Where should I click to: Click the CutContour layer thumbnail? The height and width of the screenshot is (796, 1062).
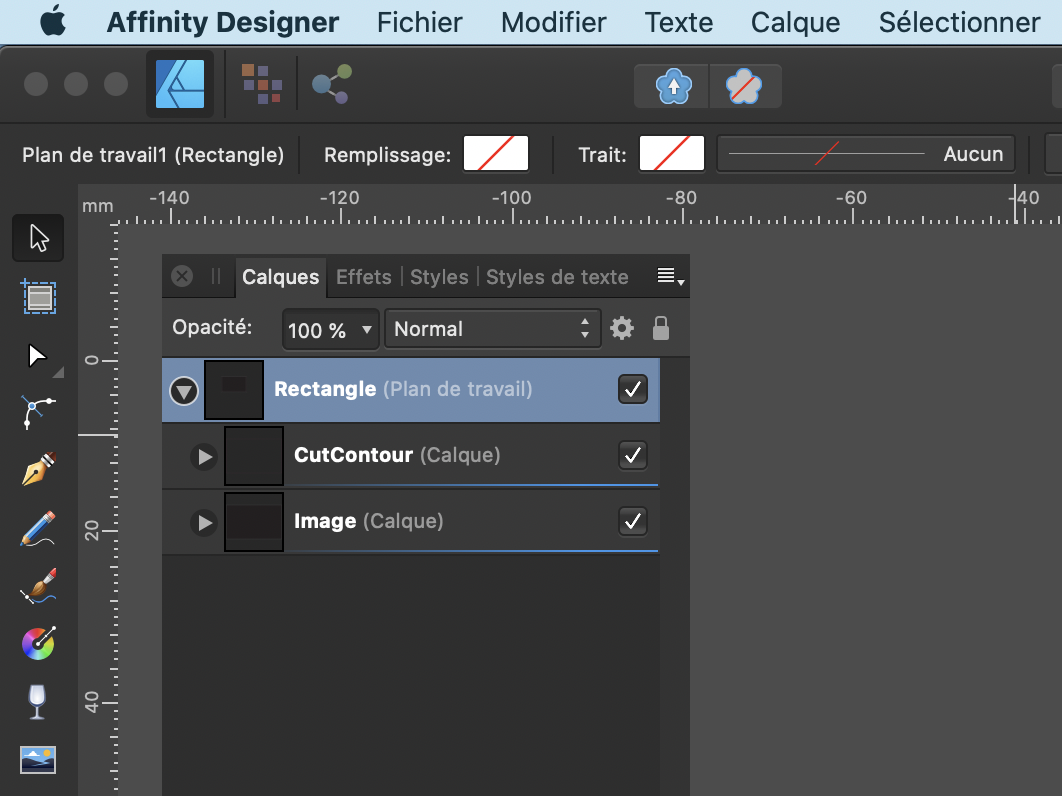[254, 456]
